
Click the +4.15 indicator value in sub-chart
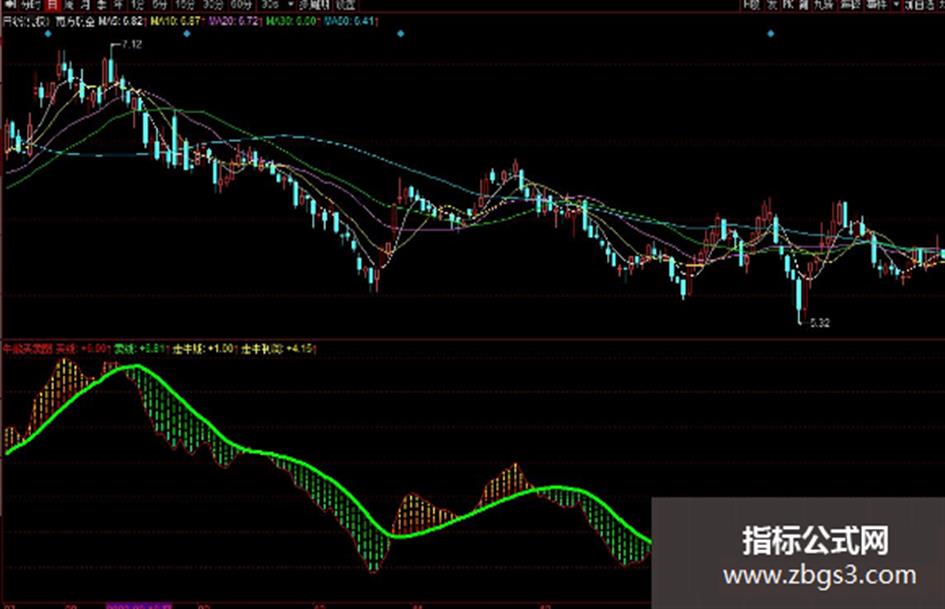(300, 349)
